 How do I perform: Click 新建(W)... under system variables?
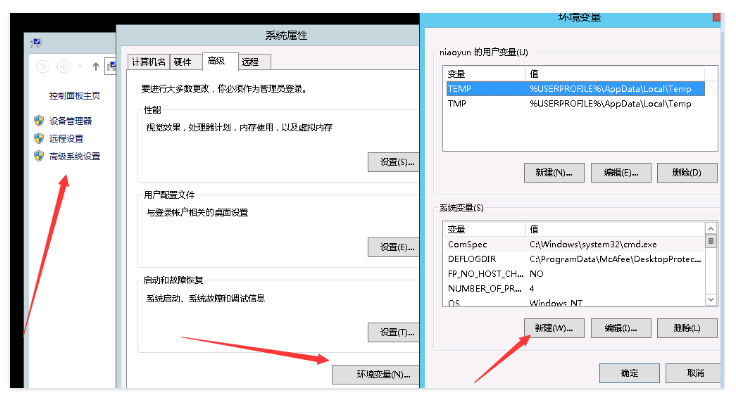tap(554, 328)
